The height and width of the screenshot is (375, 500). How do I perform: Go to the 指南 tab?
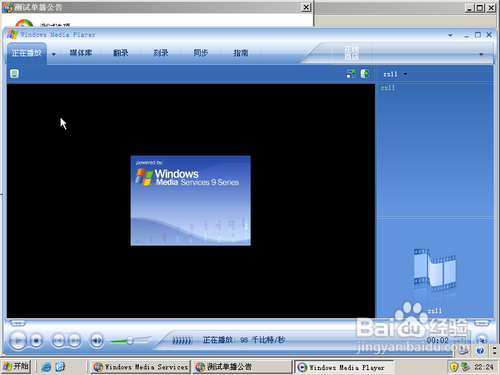tap(241, 53)
